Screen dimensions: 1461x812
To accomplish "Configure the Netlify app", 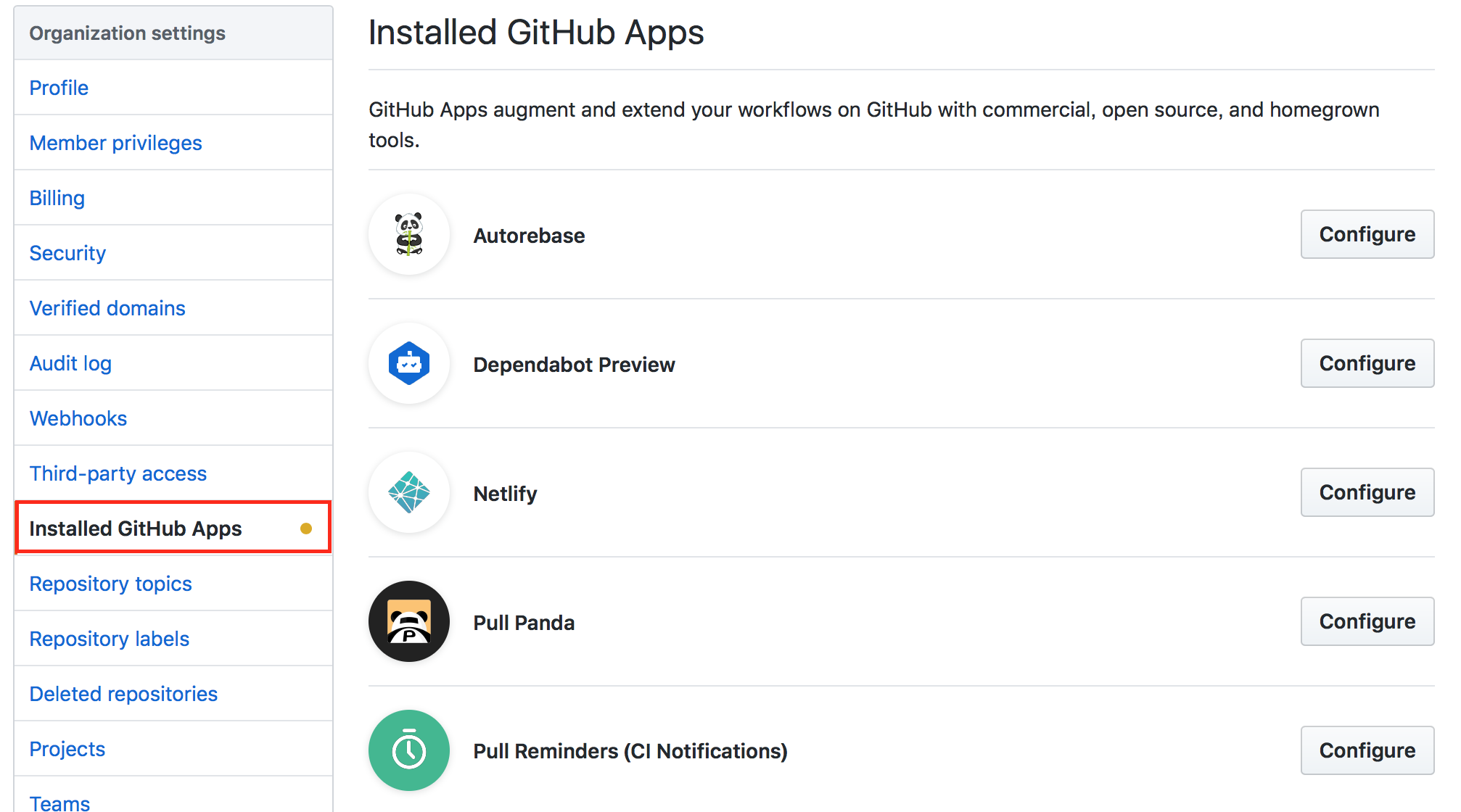I will click(1367, 492).
